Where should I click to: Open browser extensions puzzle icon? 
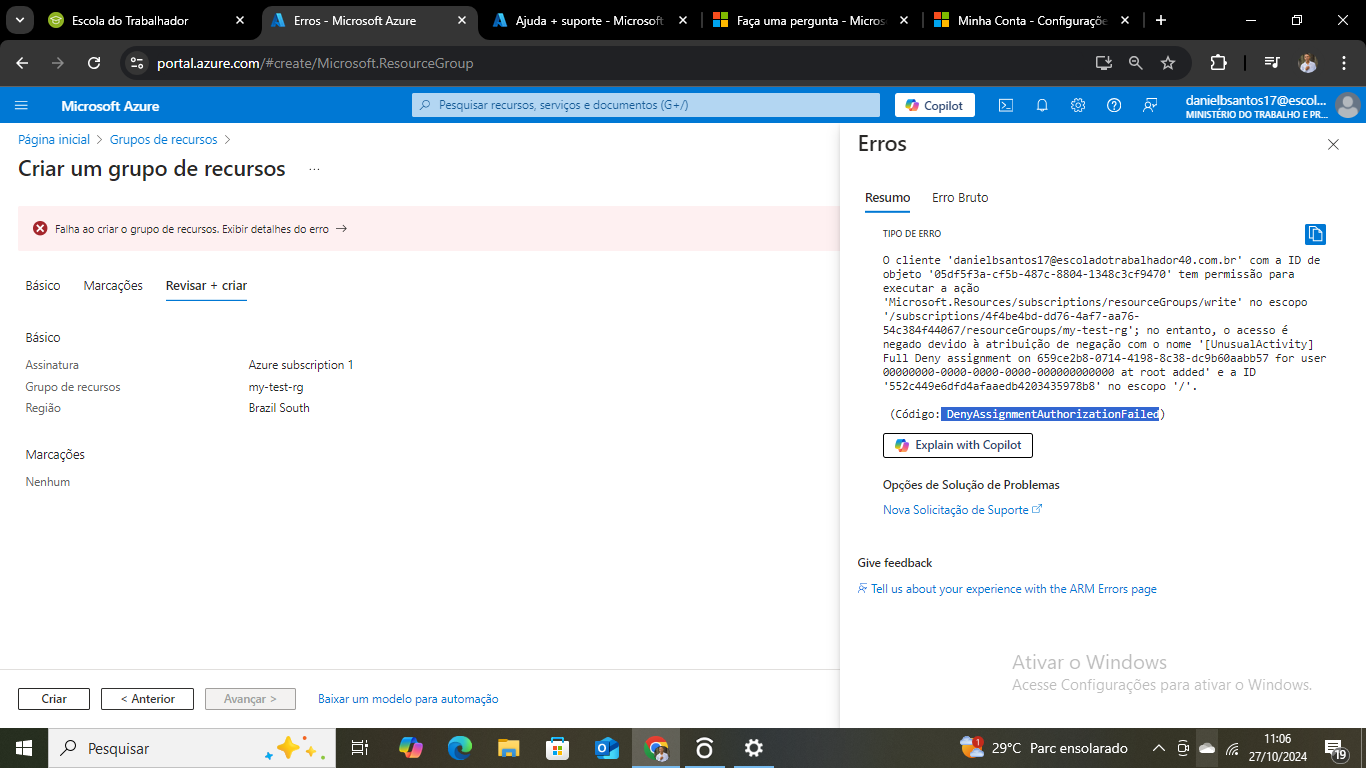(1218, 63)
